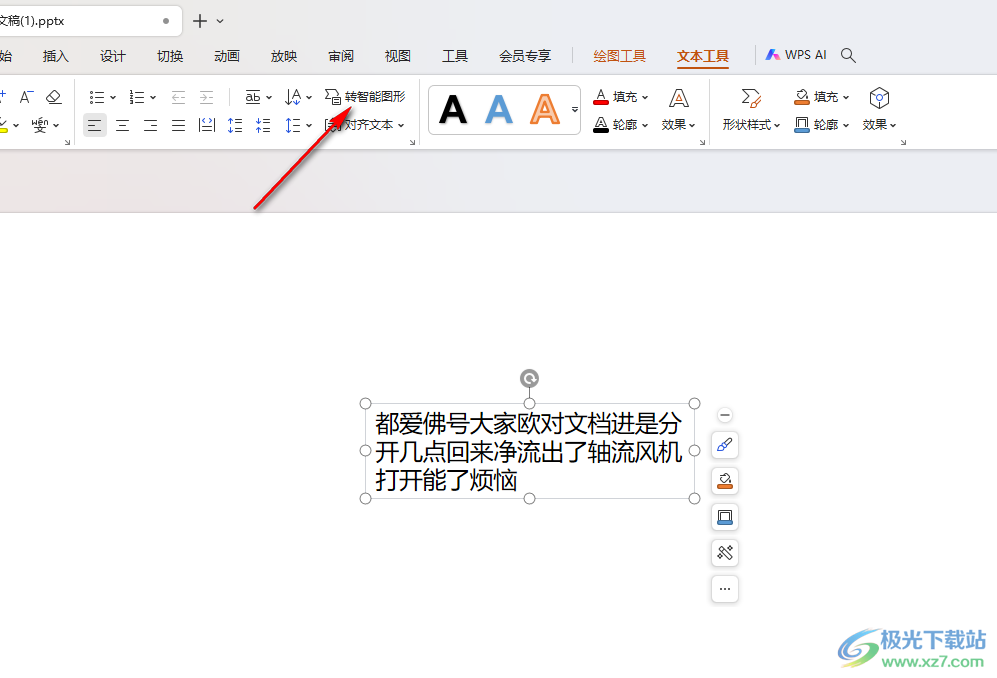Clear formatting with the eraser icon
Viewport: 997px width, 678px height.
coord(53,97)
